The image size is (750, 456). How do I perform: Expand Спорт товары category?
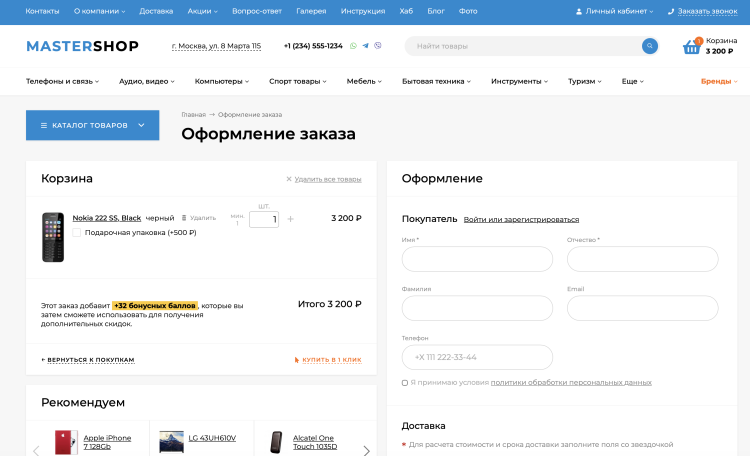298,81
